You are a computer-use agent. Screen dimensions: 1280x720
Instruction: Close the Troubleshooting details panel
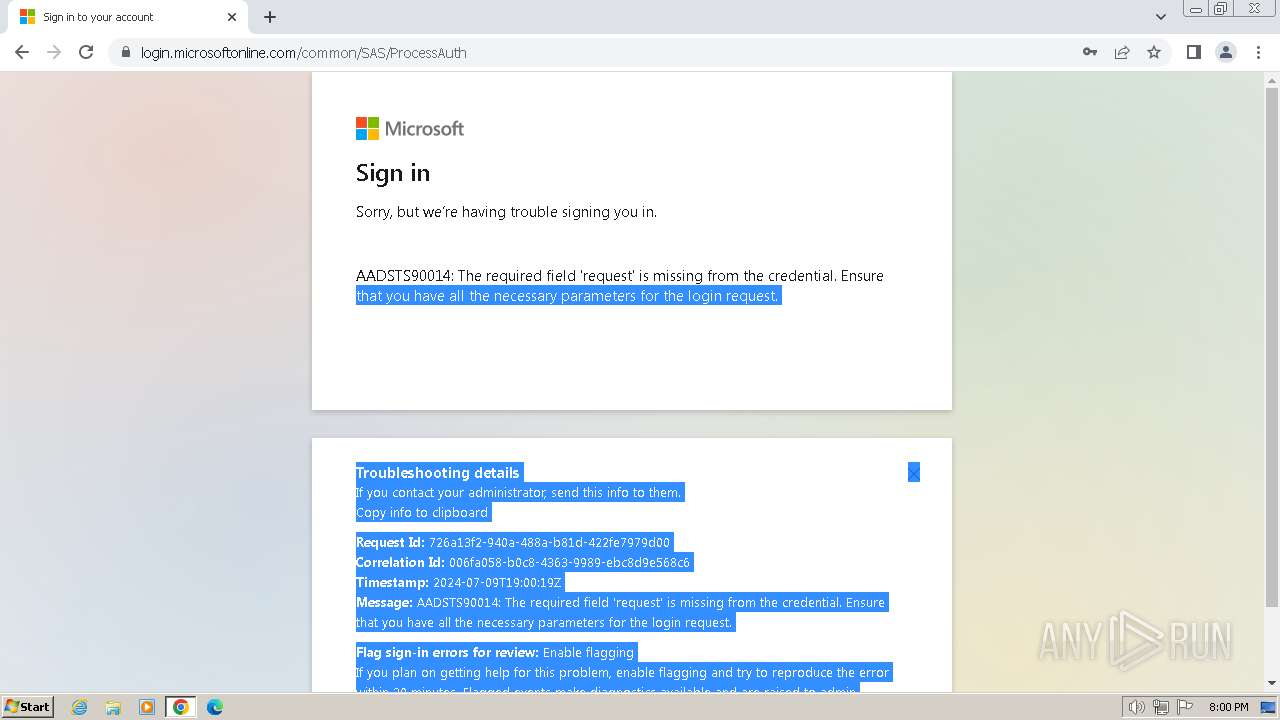pos(914,472)
